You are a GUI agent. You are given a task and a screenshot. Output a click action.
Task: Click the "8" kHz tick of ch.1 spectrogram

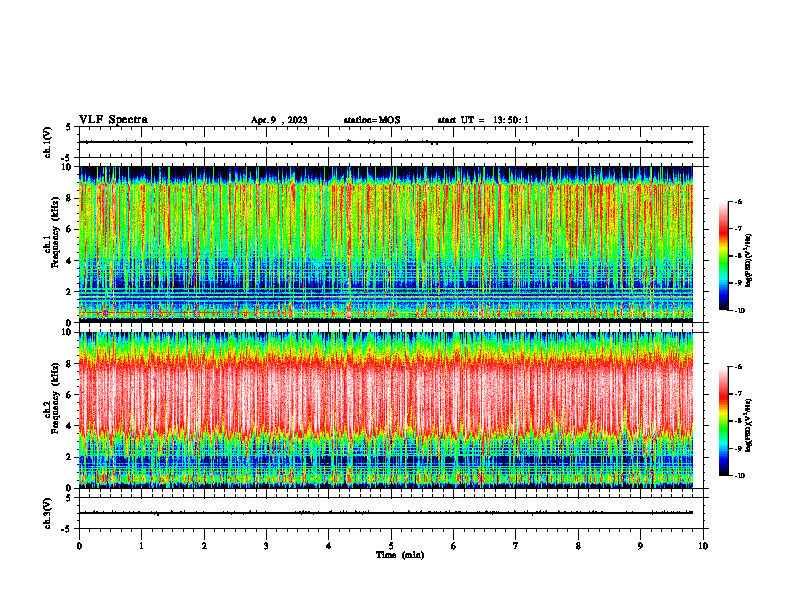[x=69, y=198]
